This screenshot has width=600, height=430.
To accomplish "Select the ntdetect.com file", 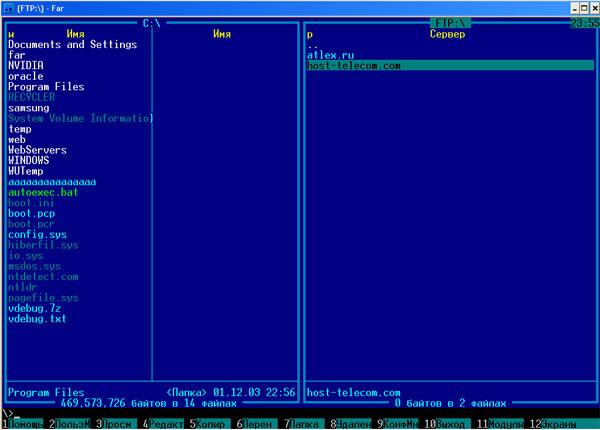I will 43,277.
